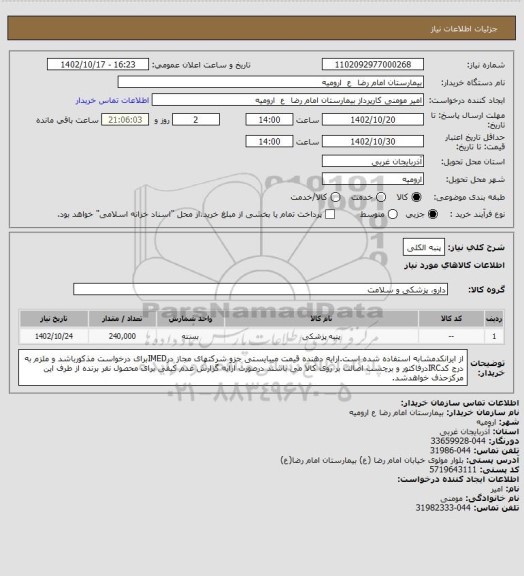Viewport: 524px width, 576px height.
Task: Click the remaining days field showing 2
Action: [x=196, y=120]
